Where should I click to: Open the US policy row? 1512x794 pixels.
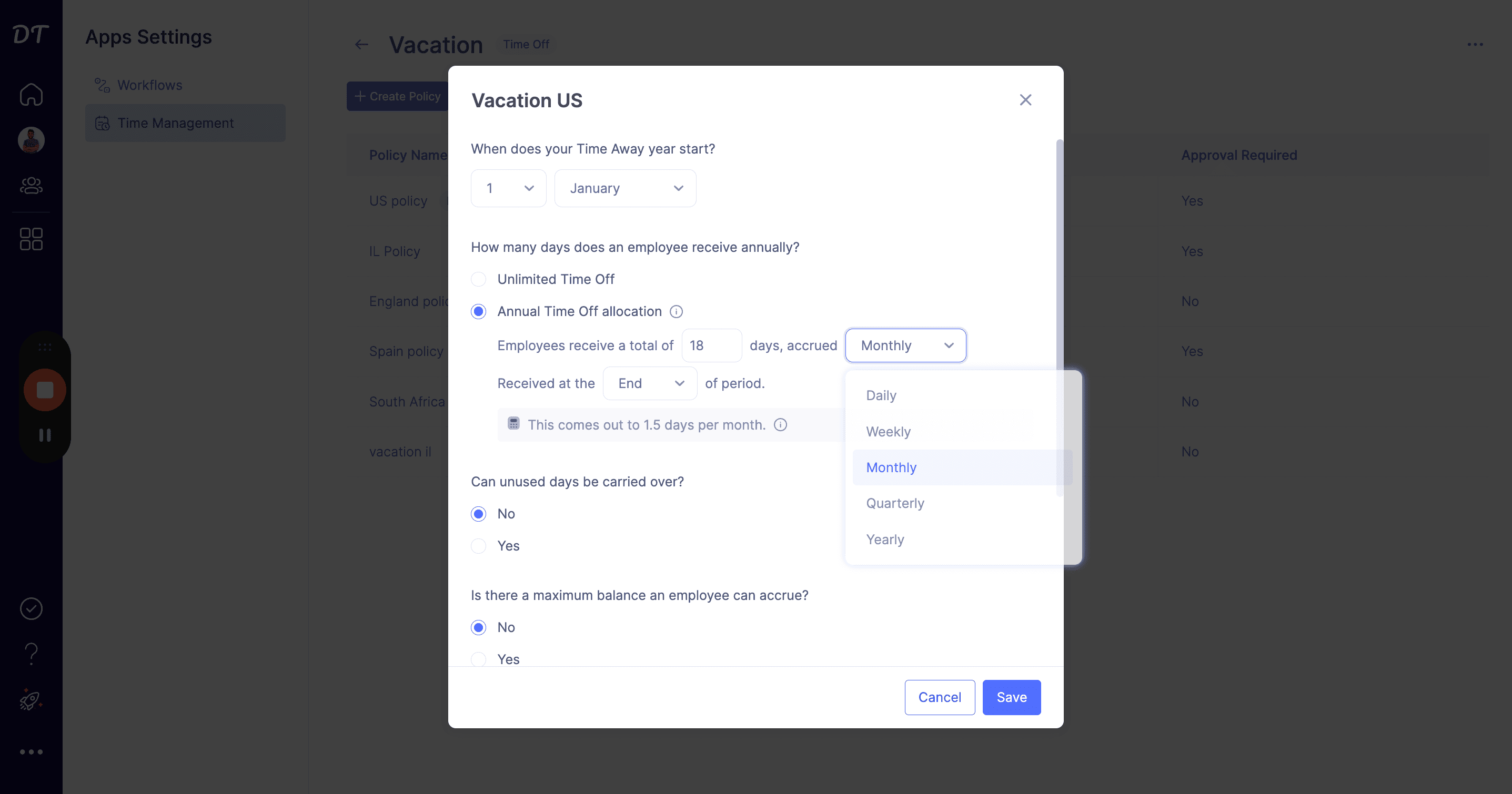(398, 201)
